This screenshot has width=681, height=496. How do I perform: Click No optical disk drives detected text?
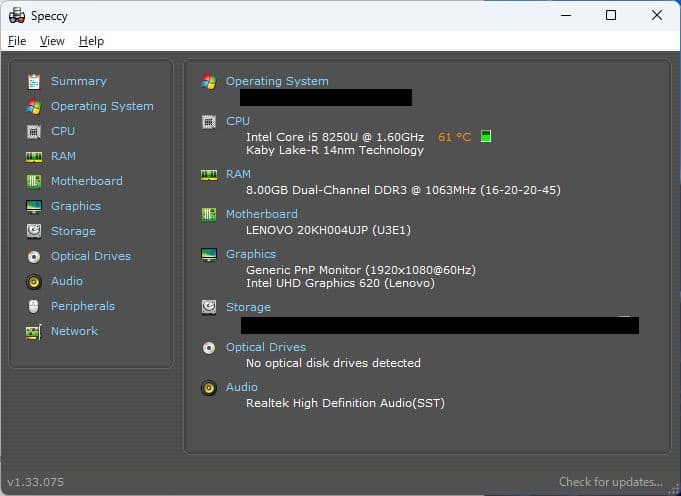point(333,363)
